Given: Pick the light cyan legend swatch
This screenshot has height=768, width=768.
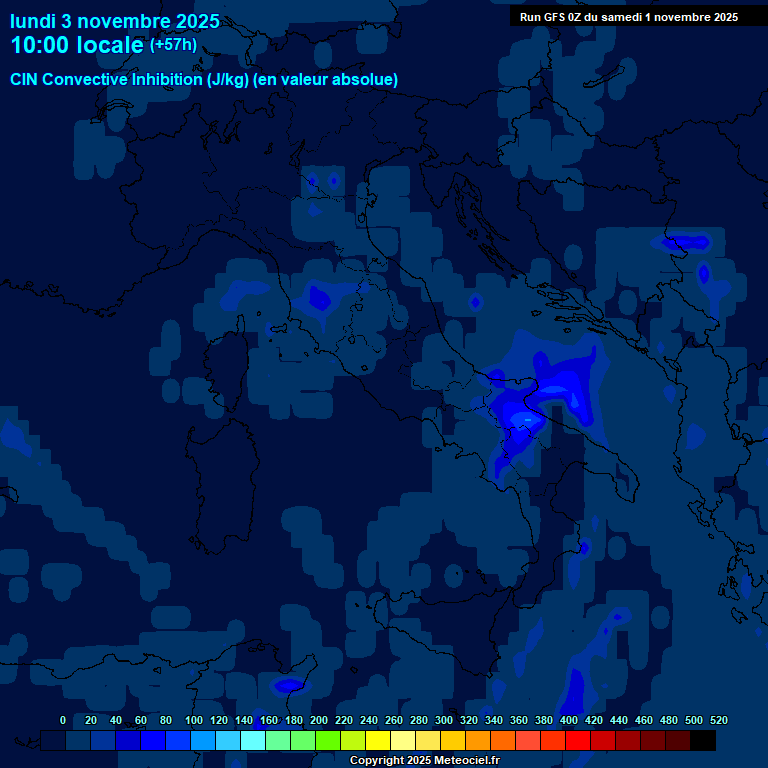Looking at the screenshot, I should coord(253,741).
